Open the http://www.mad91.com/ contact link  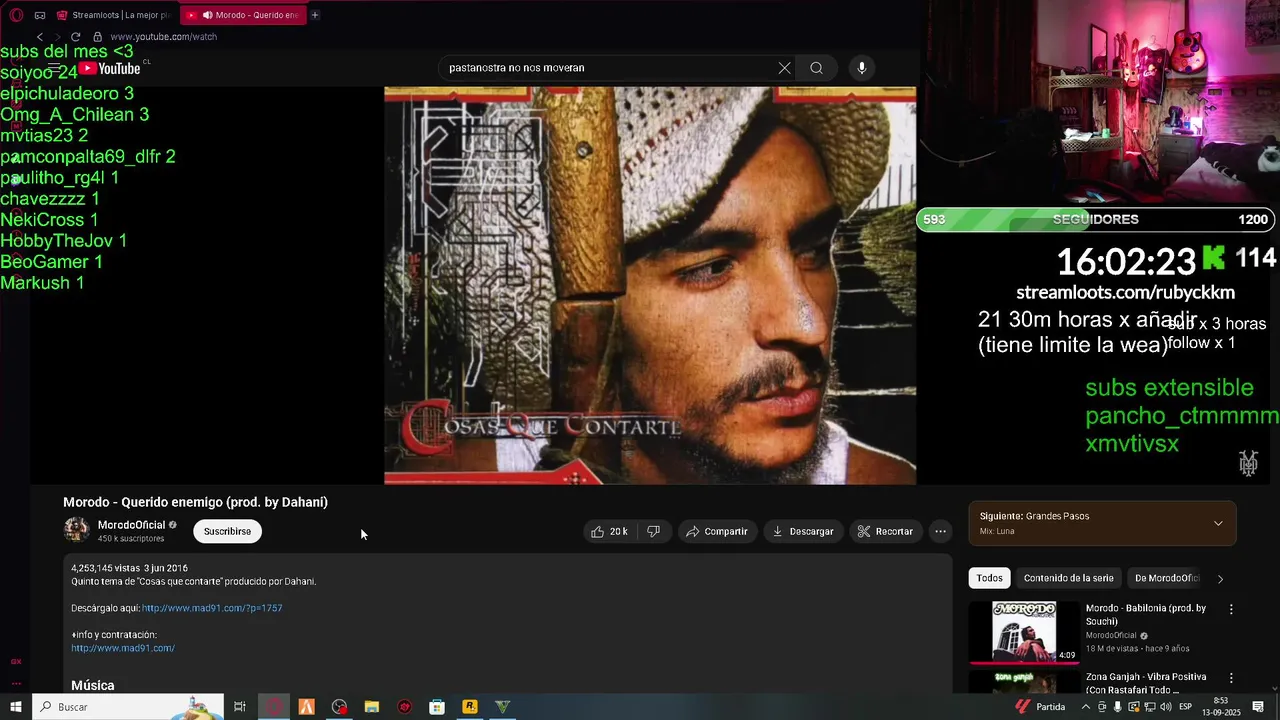[x=123, y=648]
